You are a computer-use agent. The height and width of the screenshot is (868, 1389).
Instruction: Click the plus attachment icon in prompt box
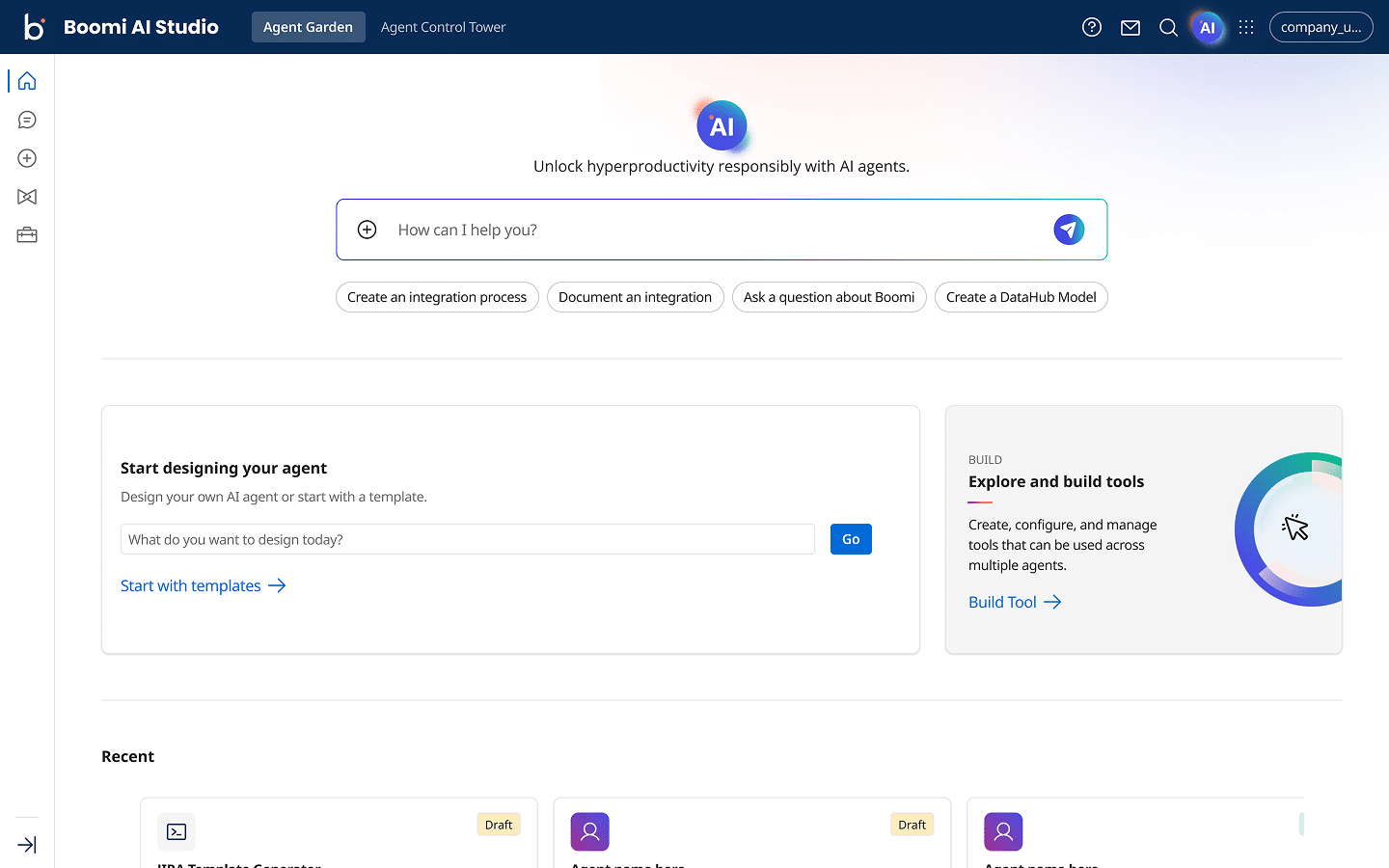pos(368,230)
